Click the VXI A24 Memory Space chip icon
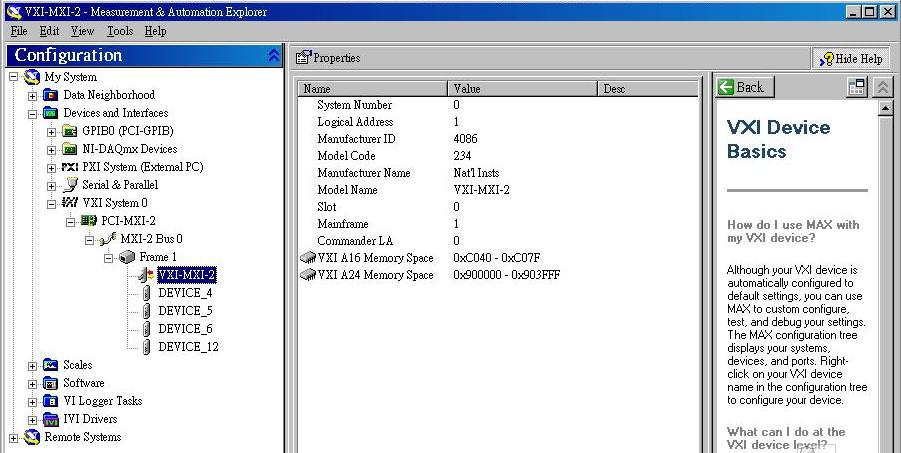901x453 pixels. point(308,275)
